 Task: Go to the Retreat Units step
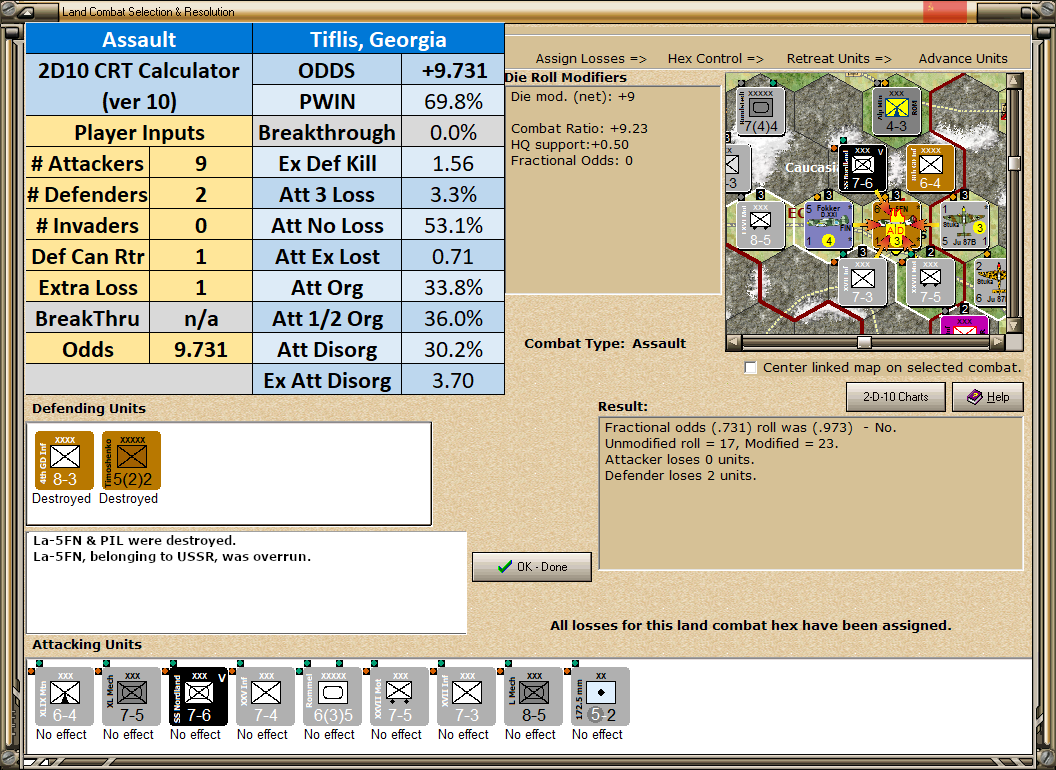tap(839, 59)
